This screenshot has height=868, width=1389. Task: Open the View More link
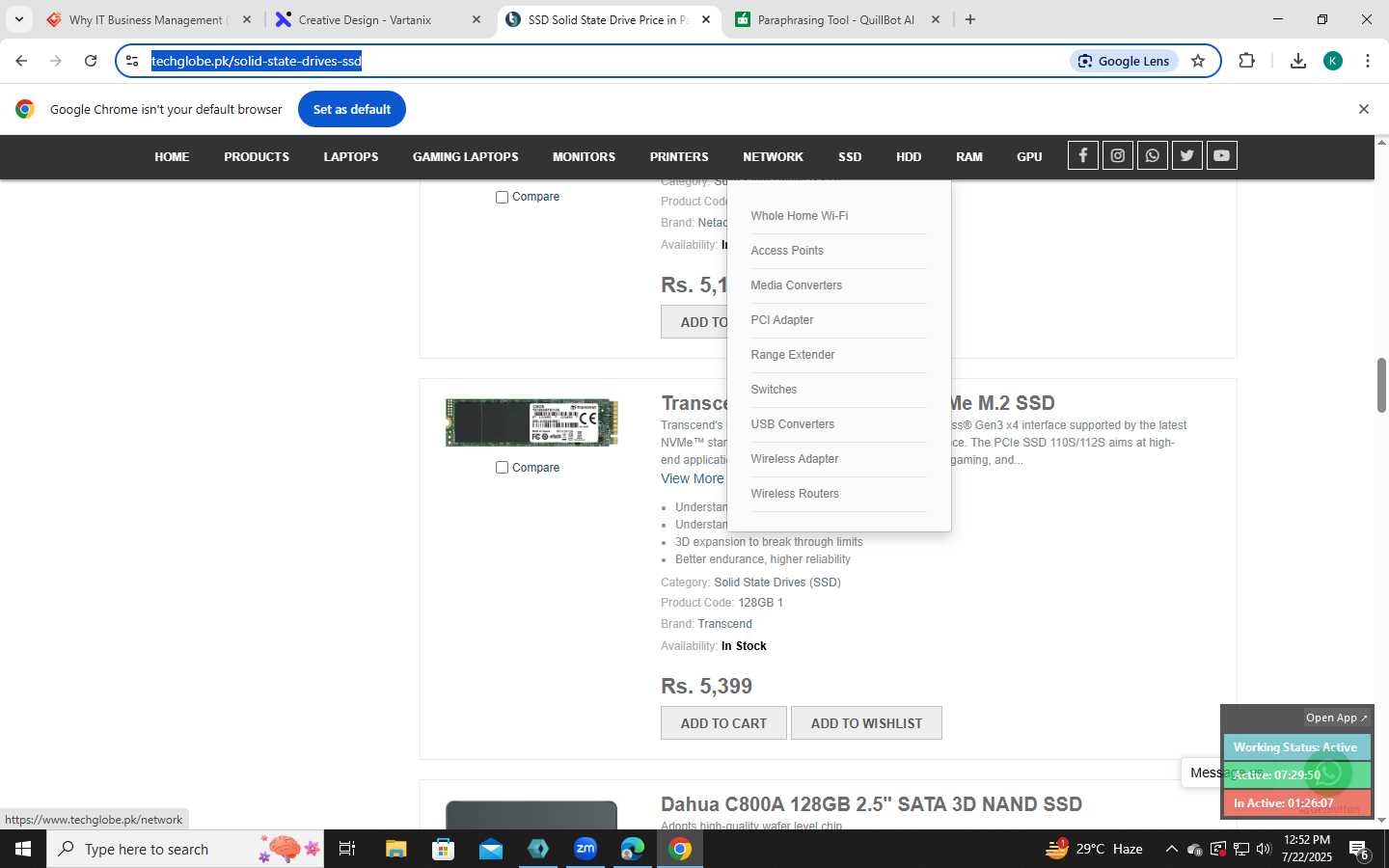click(693, 479)
